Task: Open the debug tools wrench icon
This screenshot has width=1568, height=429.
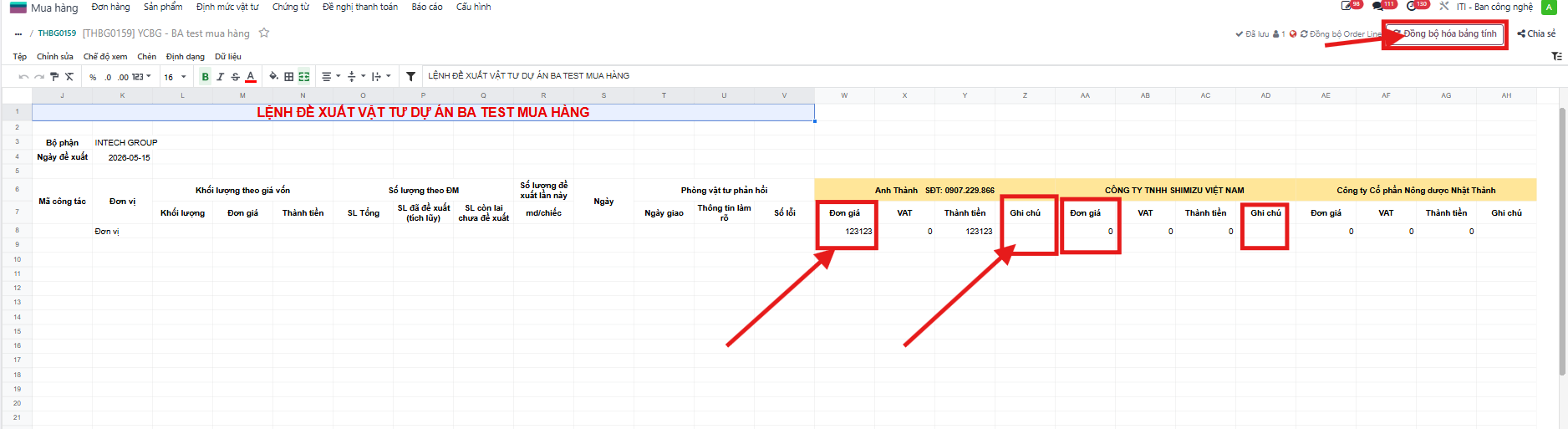Action: pos(1443,6)
